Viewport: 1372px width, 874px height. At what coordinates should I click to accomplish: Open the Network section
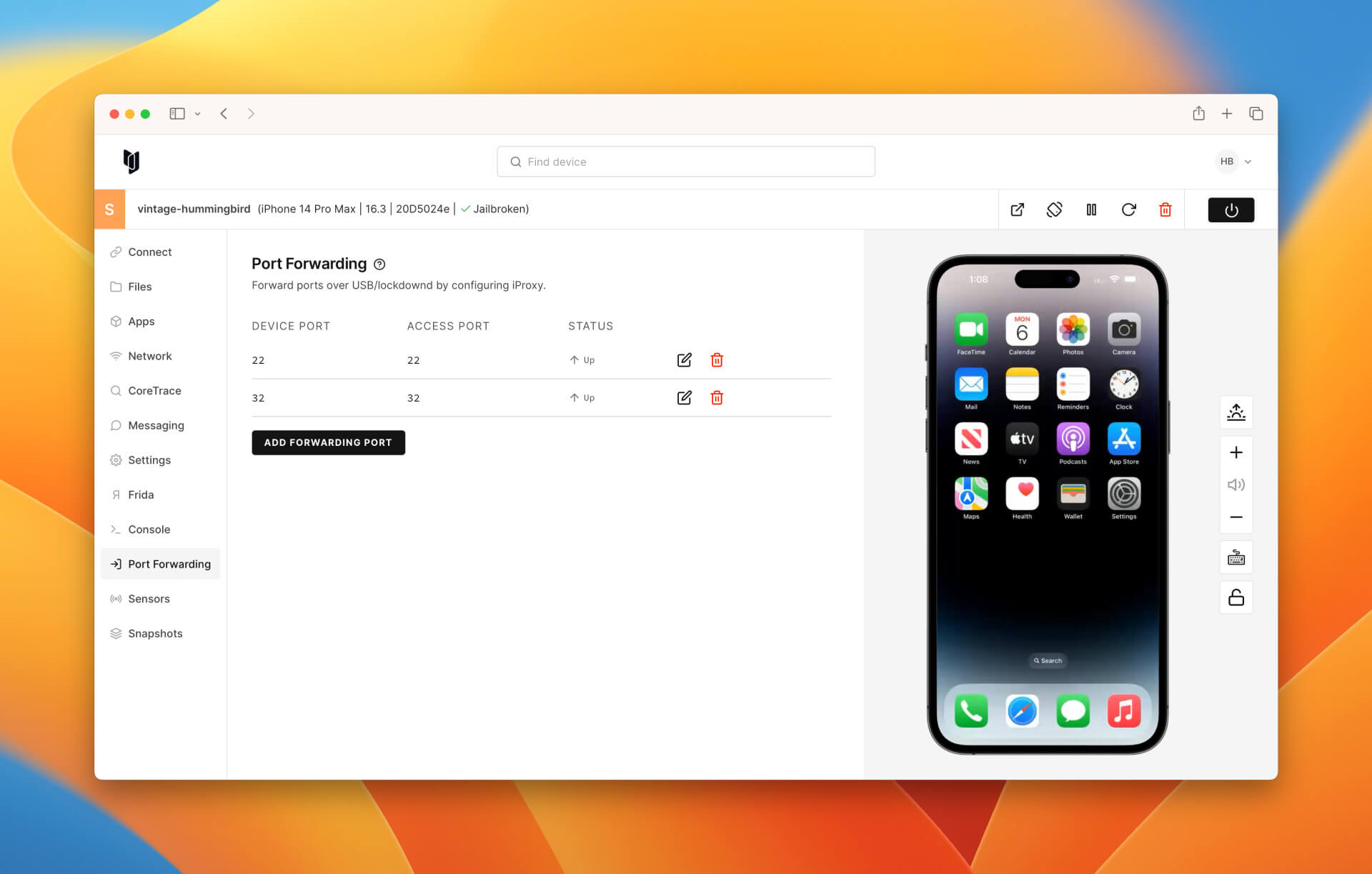[x=160, y=356]
